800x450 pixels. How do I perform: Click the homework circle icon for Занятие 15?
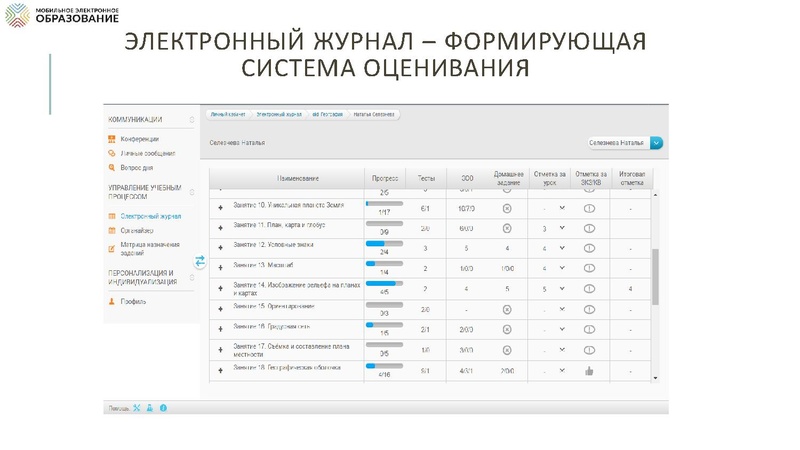coord(507,309)
